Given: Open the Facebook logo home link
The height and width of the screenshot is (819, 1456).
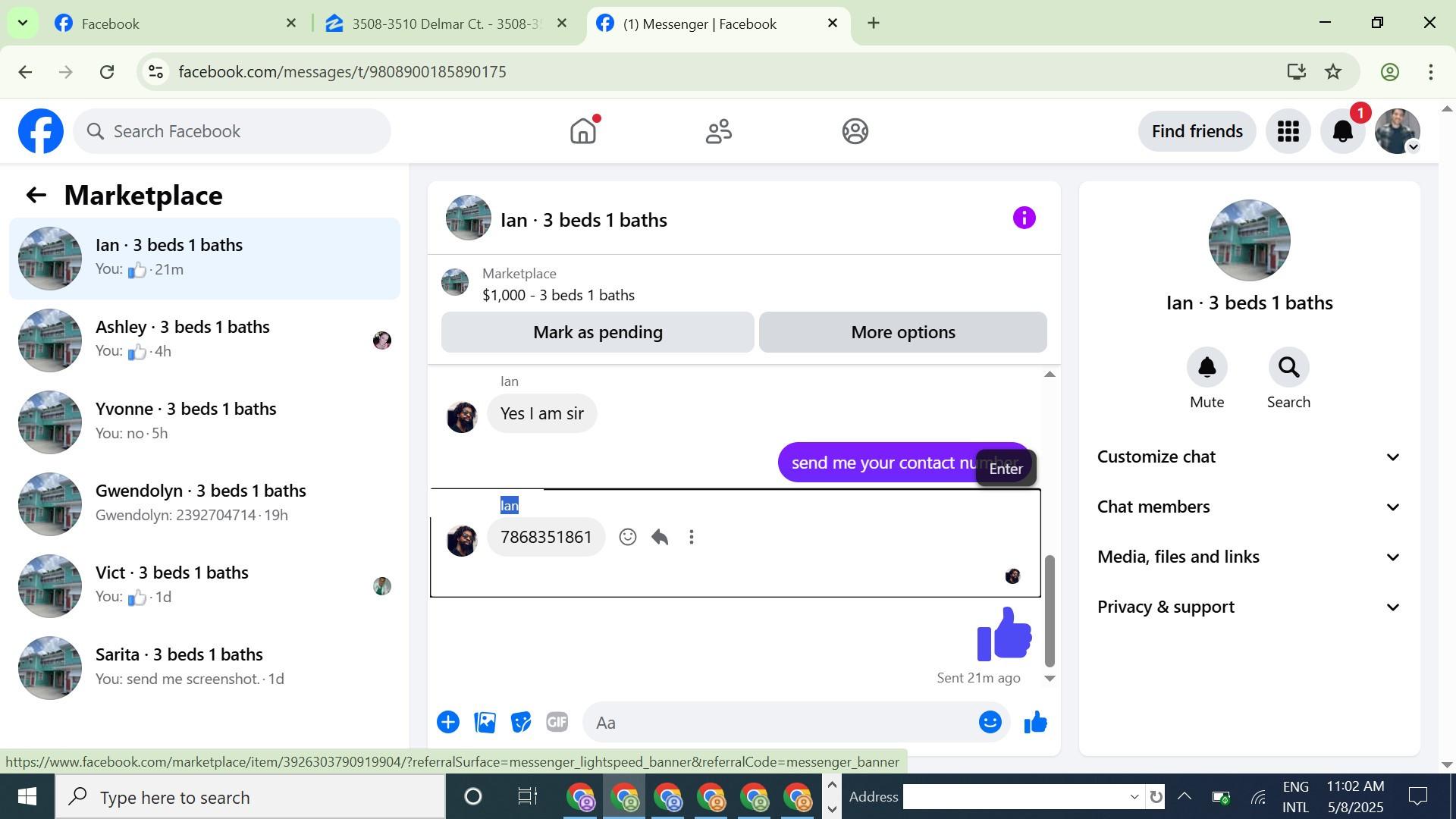Looking at the screenshot, I should [x=41, y=131].
